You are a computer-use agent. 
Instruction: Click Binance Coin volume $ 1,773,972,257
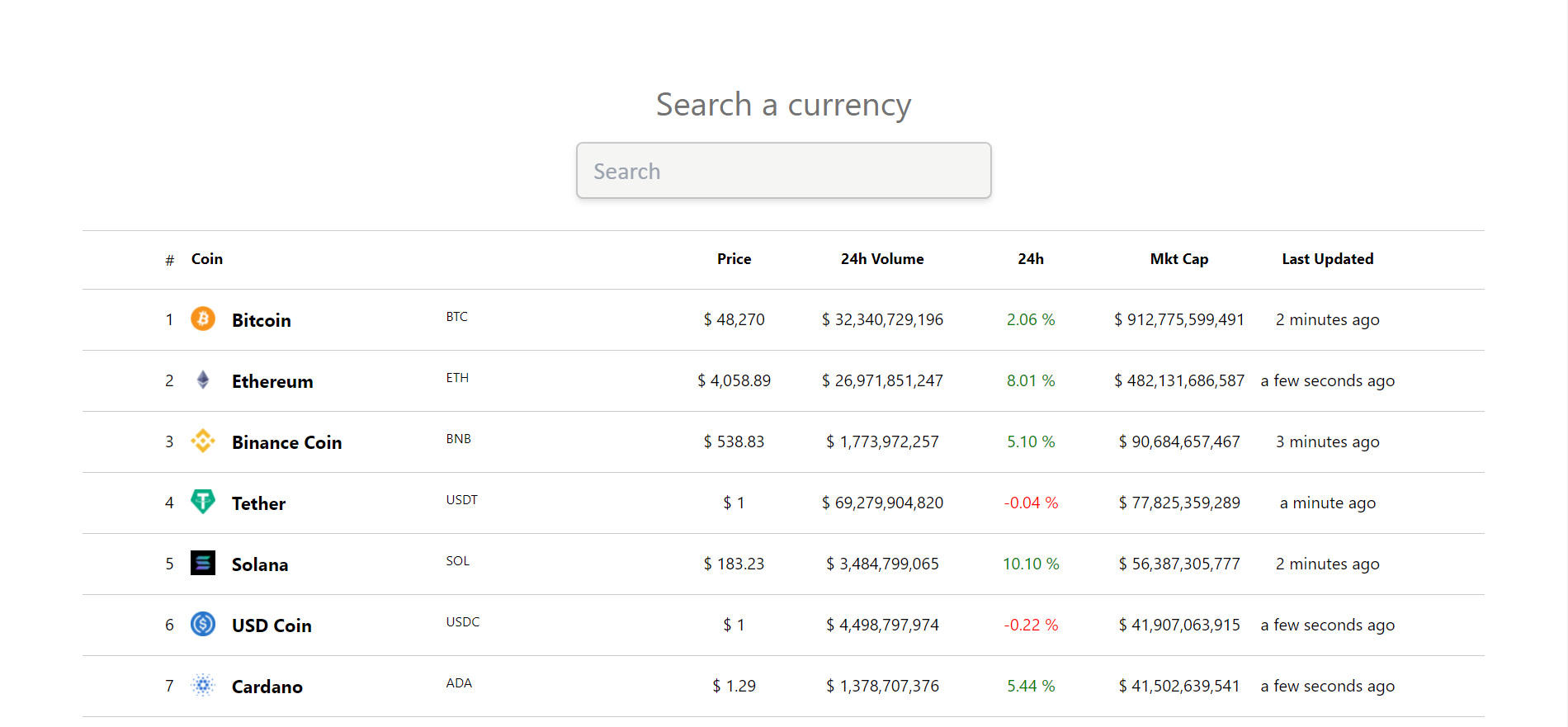(882, 441)
